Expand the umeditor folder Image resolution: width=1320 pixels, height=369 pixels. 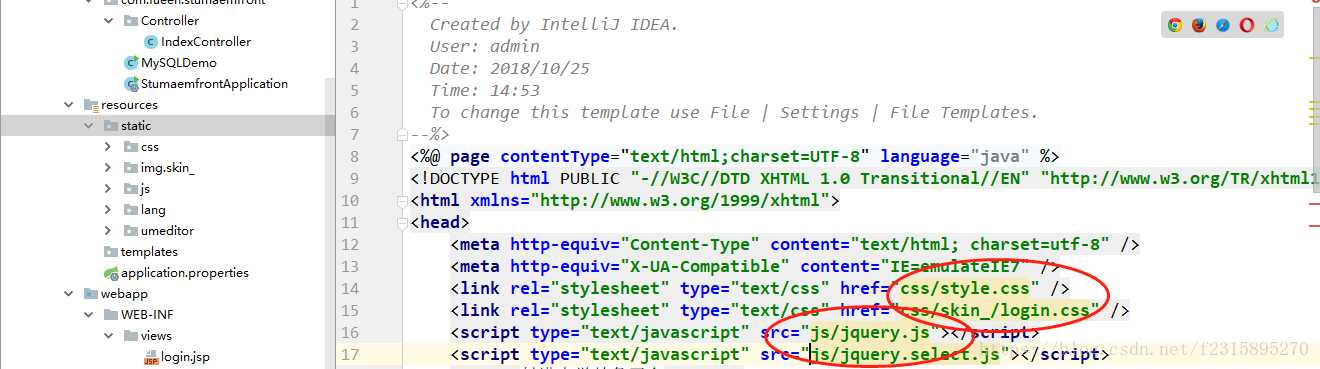coord(108,231)
